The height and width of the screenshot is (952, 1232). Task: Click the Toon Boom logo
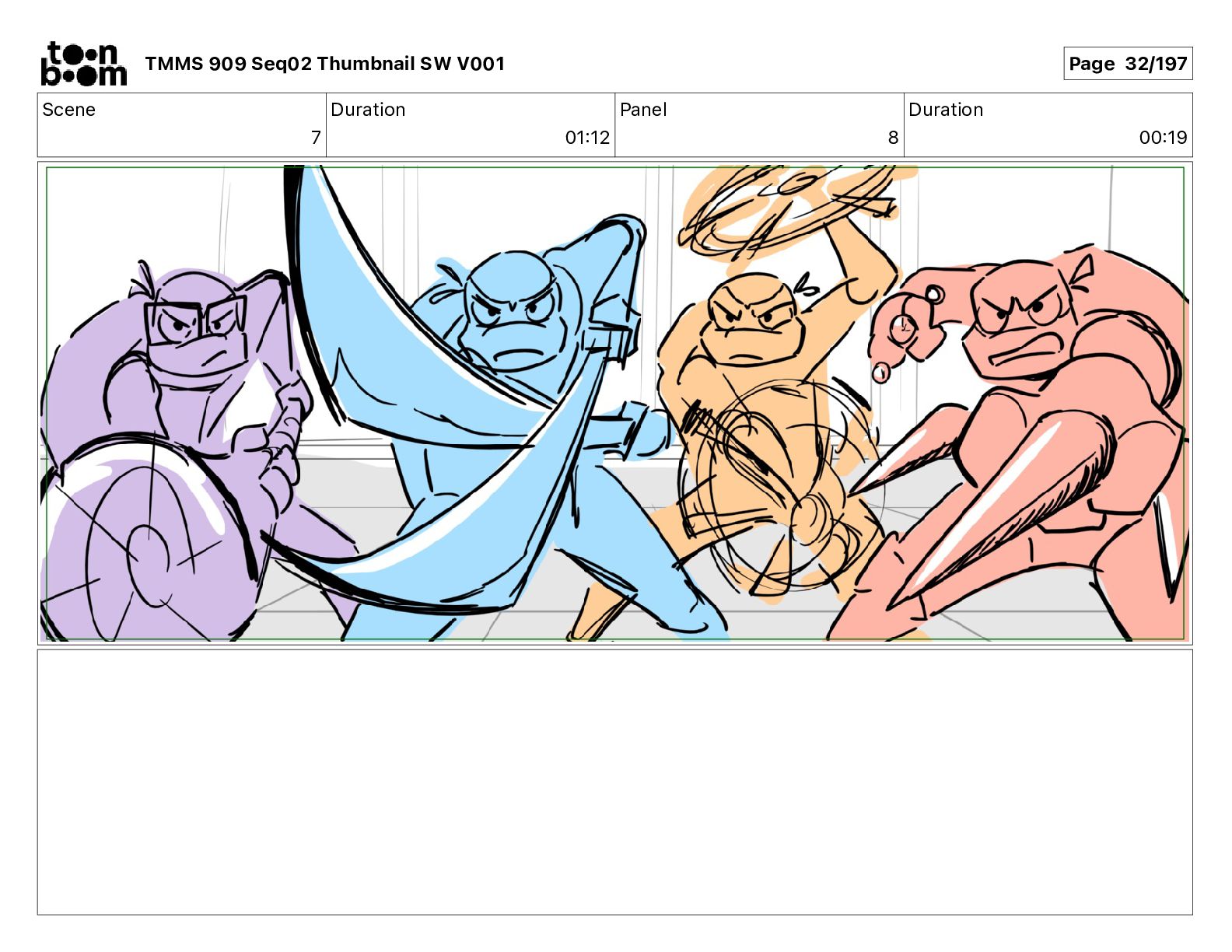pyautogui.click(x=83, y=64)
